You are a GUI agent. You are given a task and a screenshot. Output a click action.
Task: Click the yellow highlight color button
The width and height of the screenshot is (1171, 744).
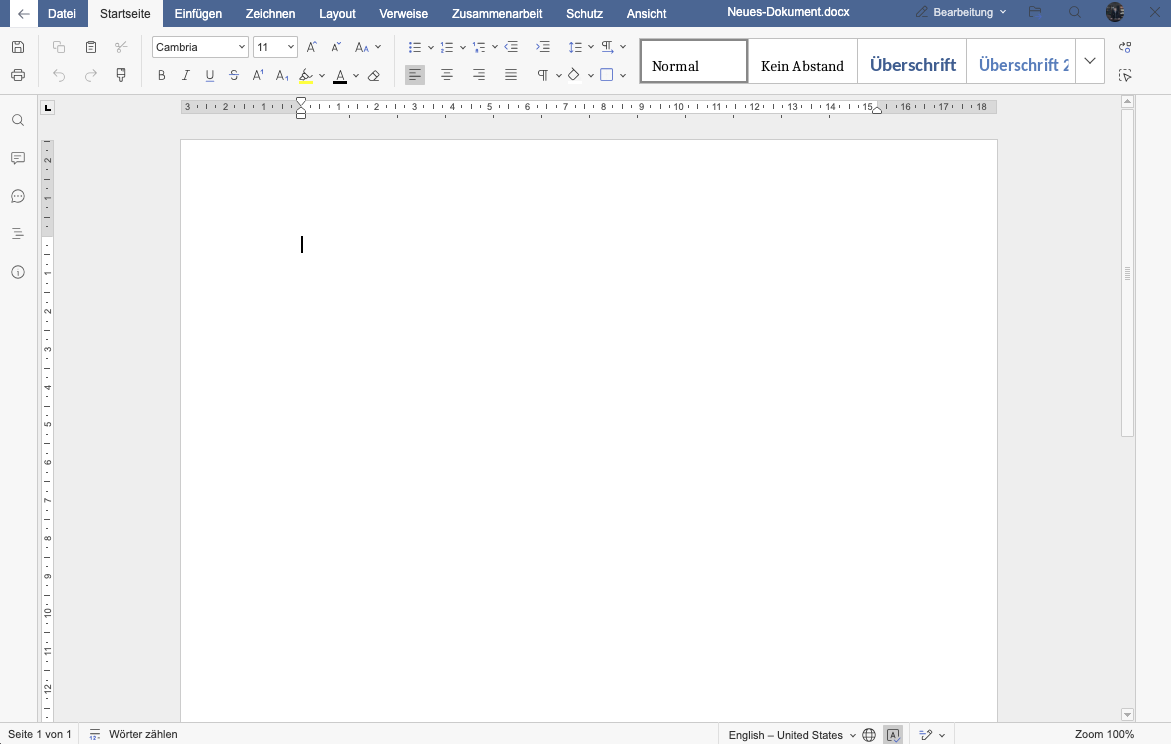(x=306, y=75)
